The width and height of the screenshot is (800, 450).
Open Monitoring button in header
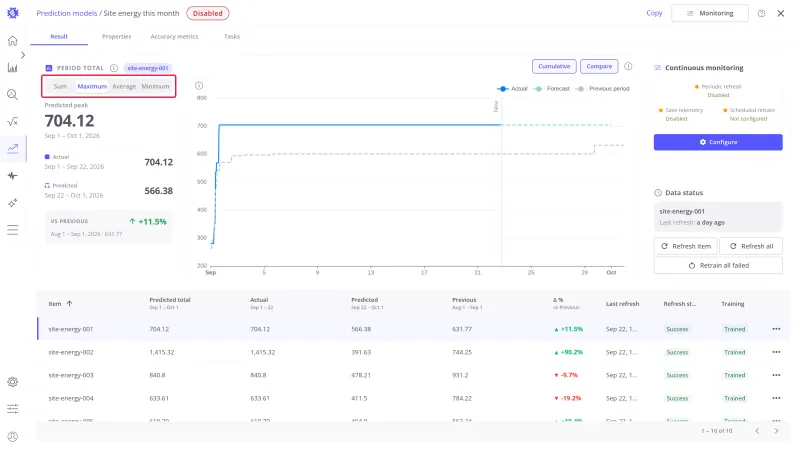point(710,13)
